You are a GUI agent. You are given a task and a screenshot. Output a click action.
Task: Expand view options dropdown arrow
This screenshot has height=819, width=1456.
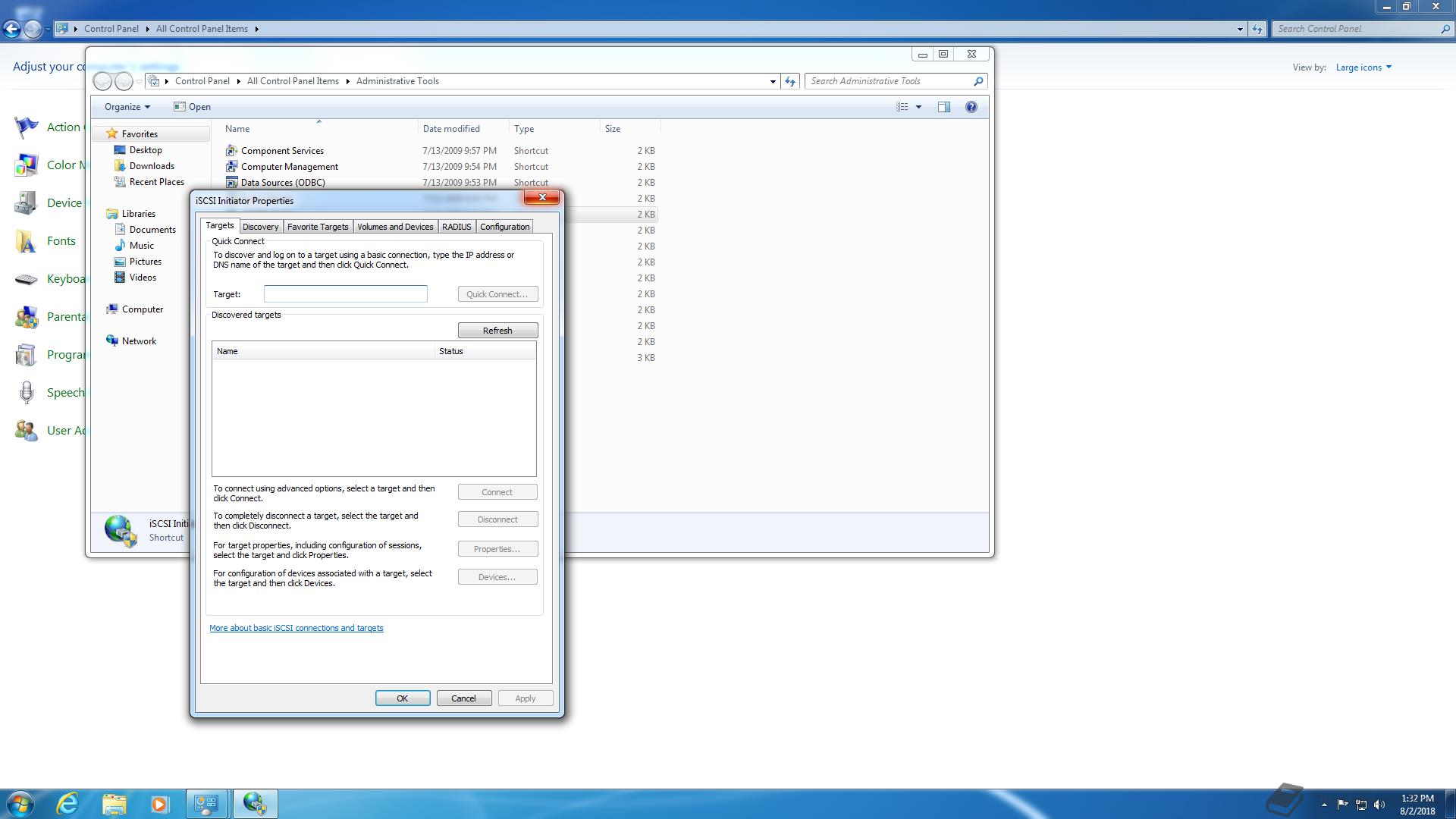pyautogui.click(x=918, y=107)
